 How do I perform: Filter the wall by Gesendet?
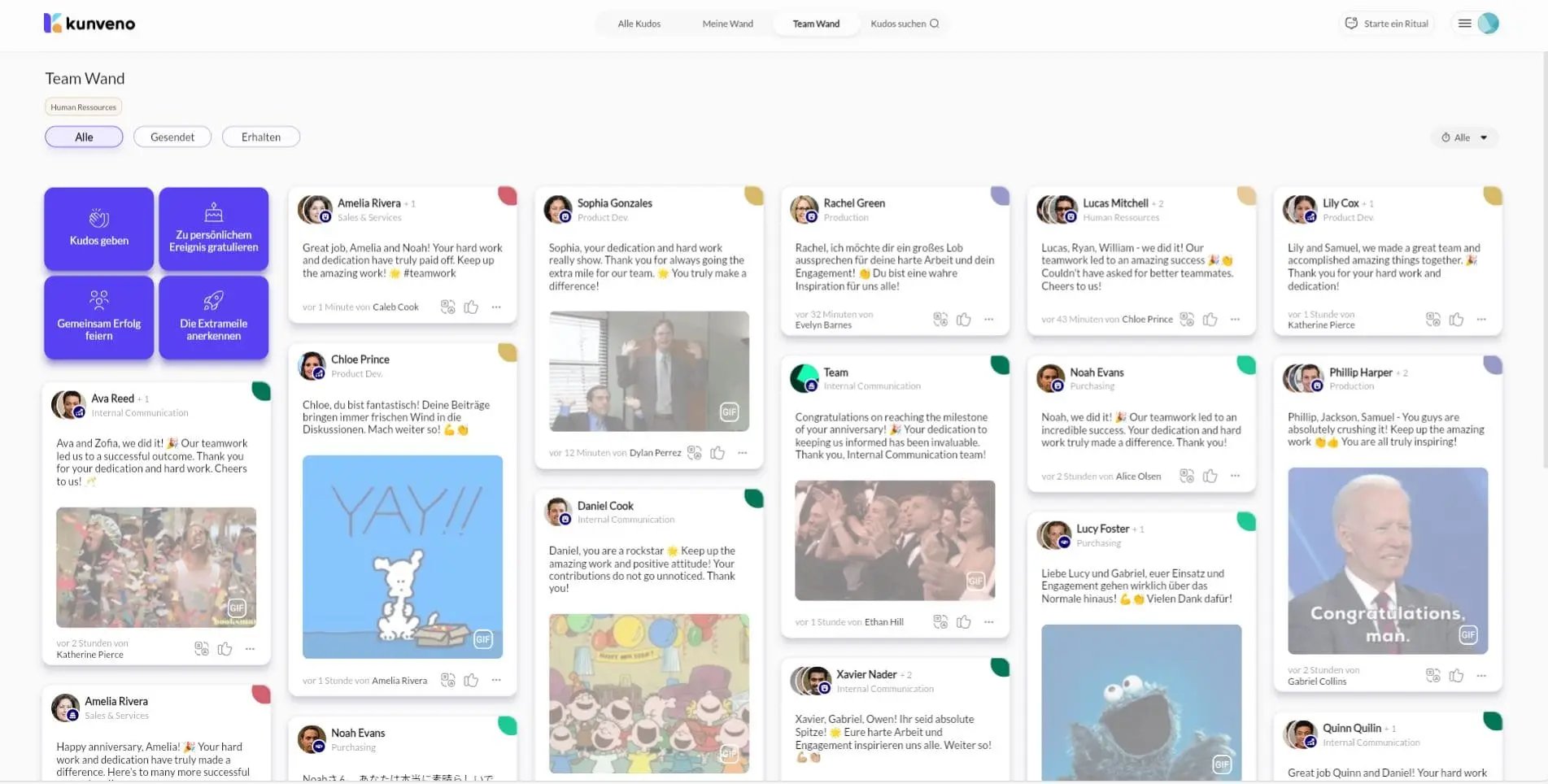point(172,137)
